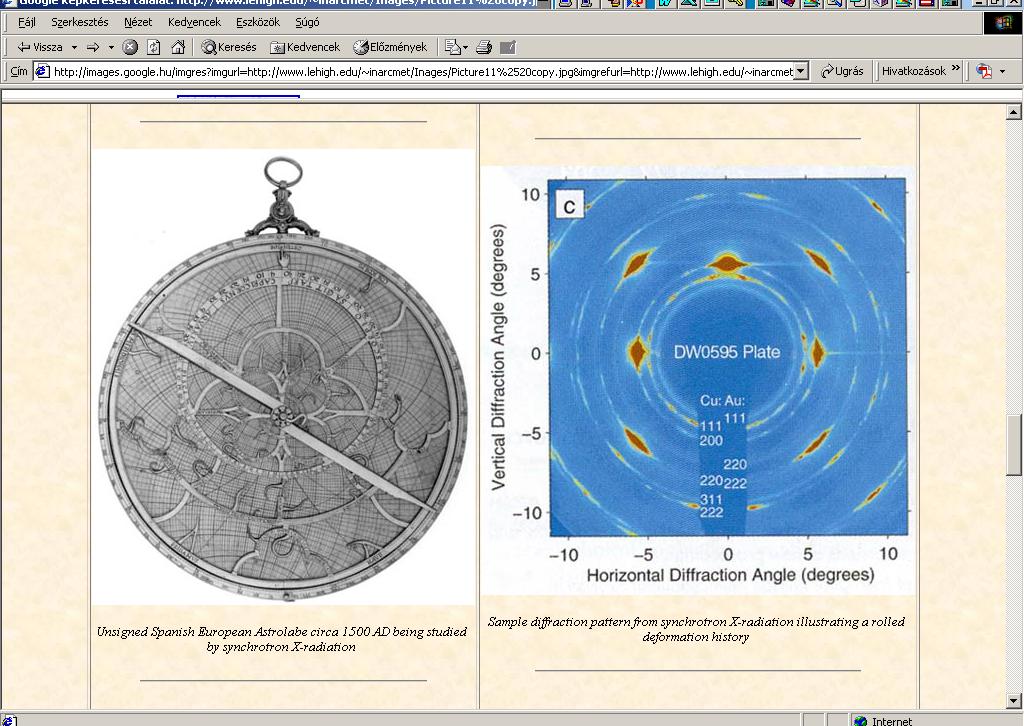Expand the Forward history dropdown arrow
This screenshot has height=726, width=1024.
coord(111,47)
